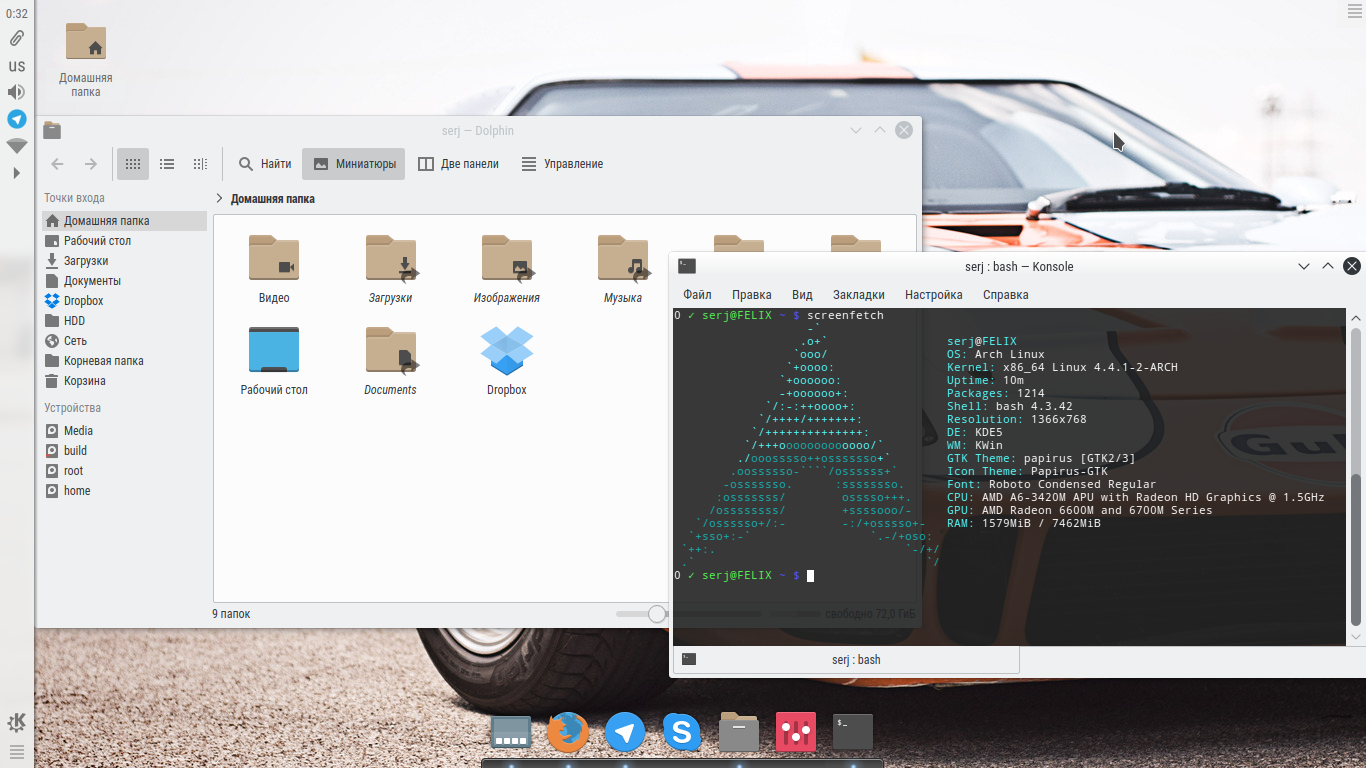Click Show Desktop icon in dock
The height and width of the screenshot is (768, 1366).
tap(510, 733)
